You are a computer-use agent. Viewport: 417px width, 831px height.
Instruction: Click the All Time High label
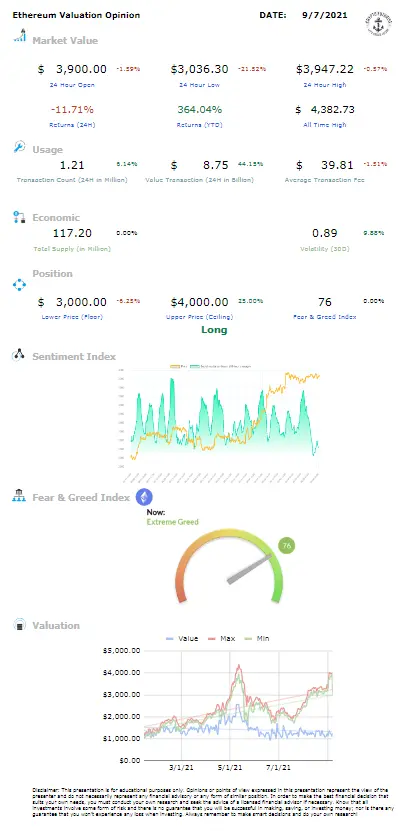(x=324, y=125)
